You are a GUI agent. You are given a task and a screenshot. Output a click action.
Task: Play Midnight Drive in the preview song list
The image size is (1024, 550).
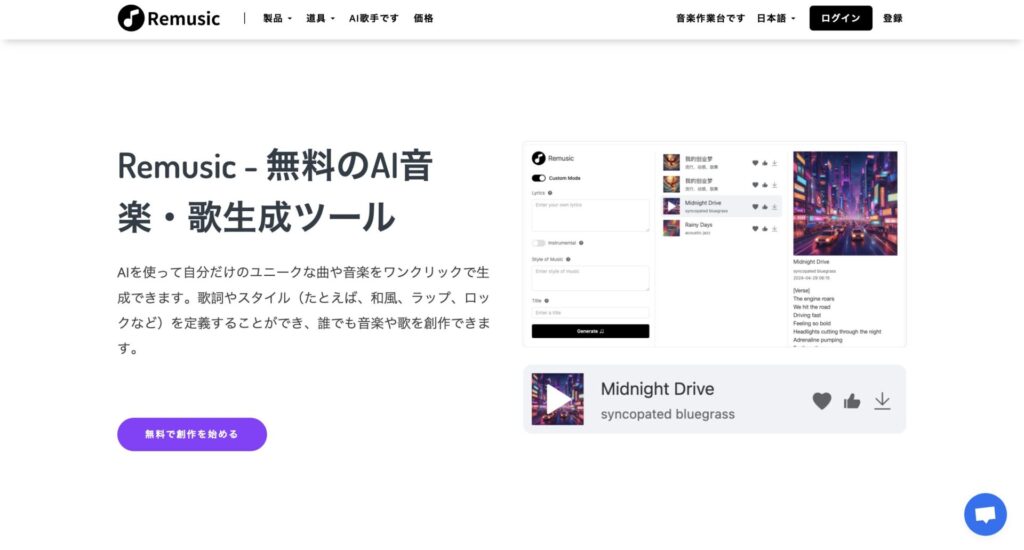(x=671, y=206)
